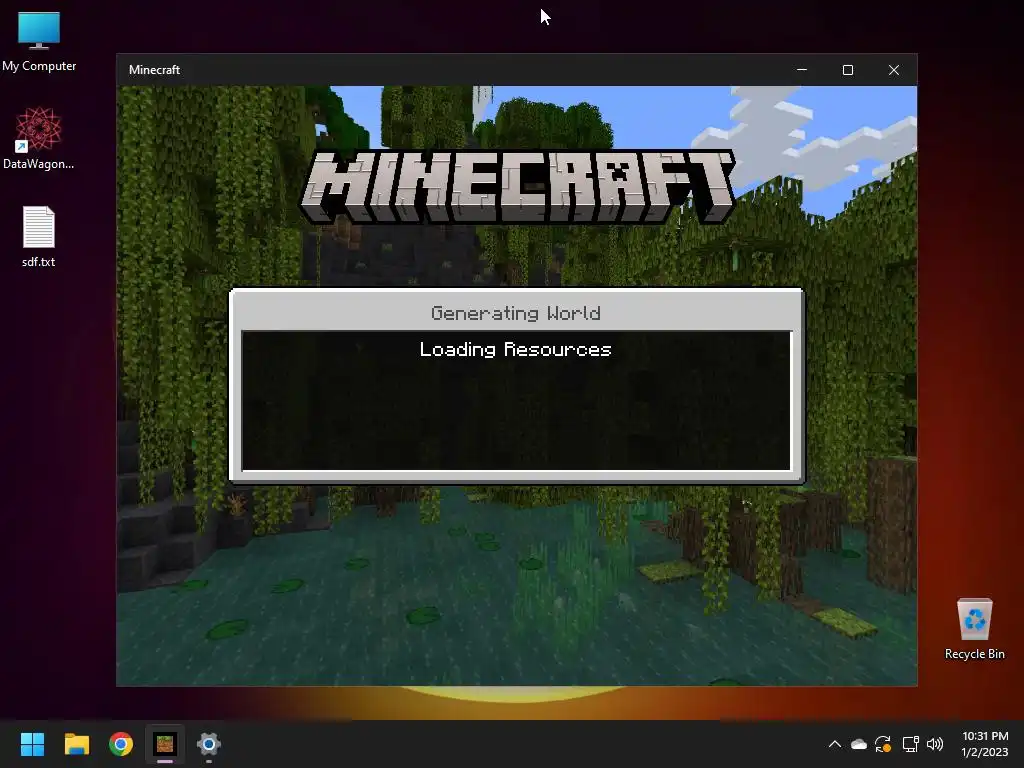Screen dimensions: 1024x768
Task: Open the My Computer desktop icon
Action: point(39,41)
